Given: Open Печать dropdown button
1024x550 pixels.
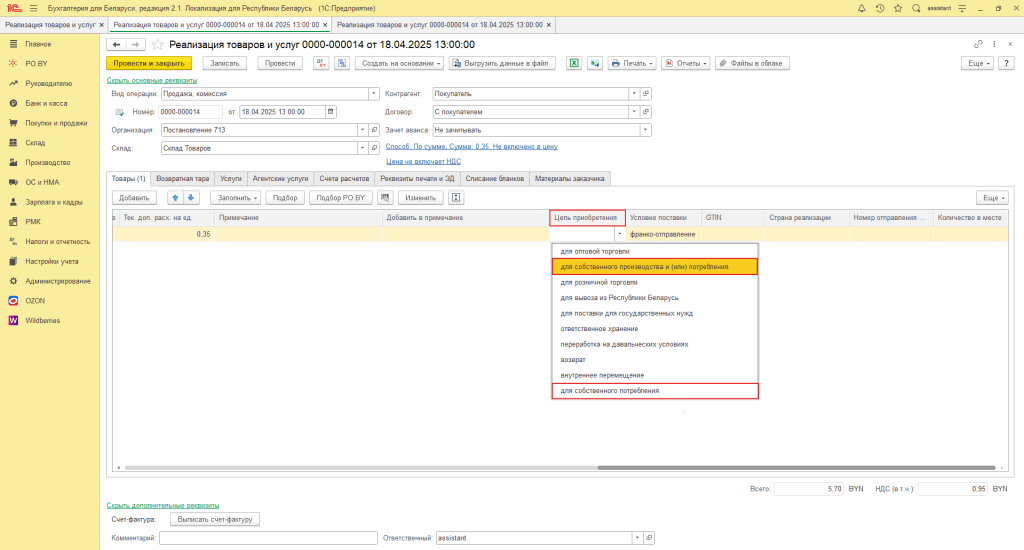Looking at the screenshot, I should (632, 63).
